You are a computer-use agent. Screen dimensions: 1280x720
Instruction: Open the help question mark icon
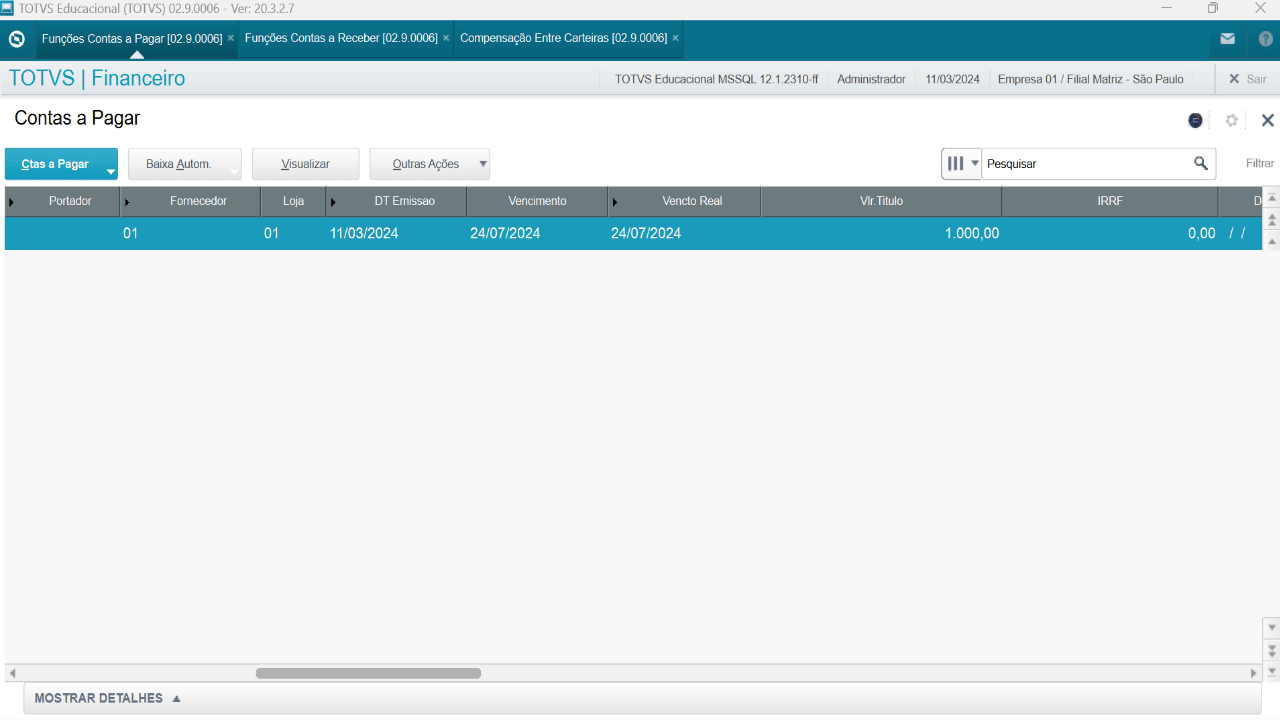[1266, 39]
